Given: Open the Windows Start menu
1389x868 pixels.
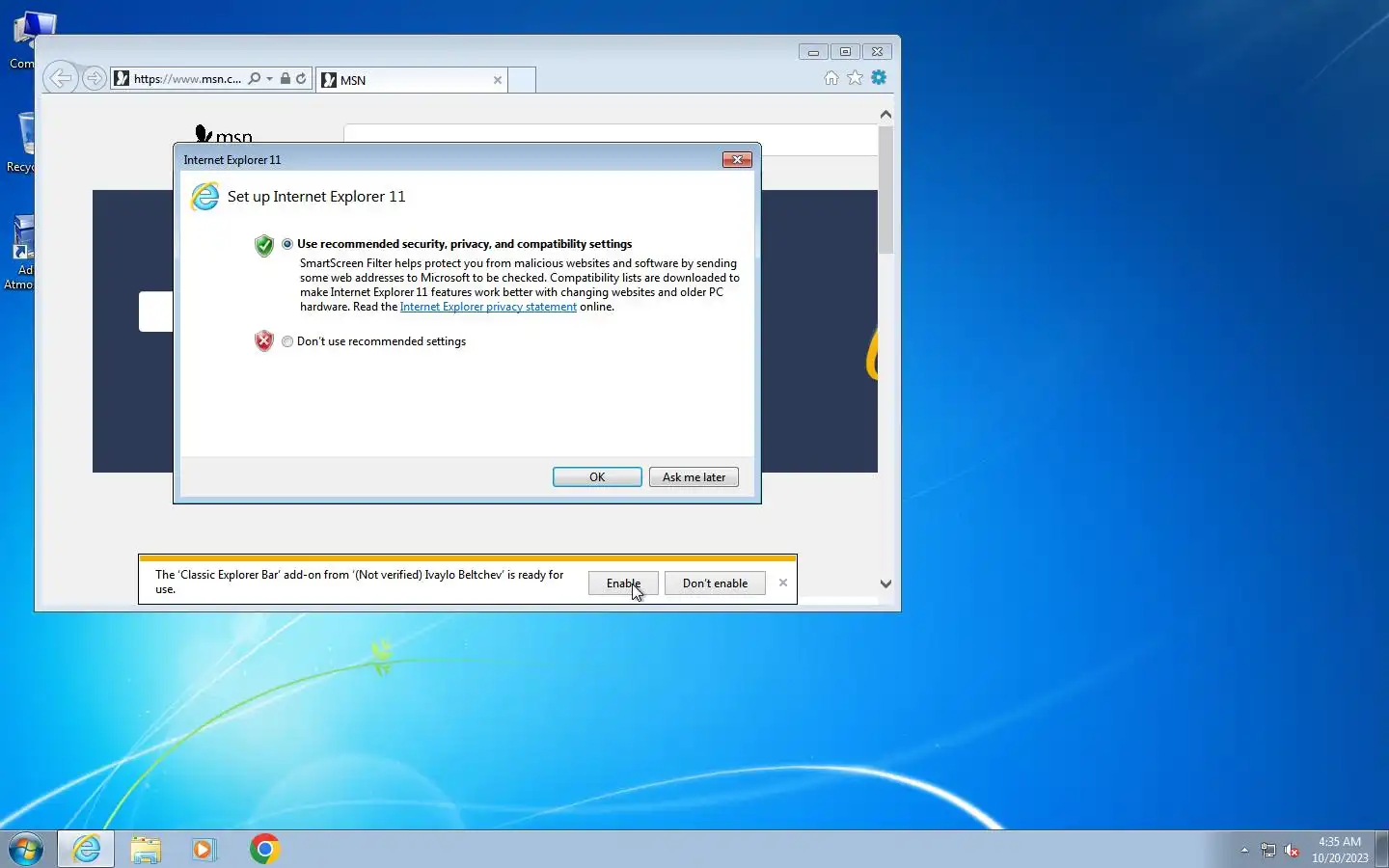Looking at the screenshot, I should pos(26,849).
